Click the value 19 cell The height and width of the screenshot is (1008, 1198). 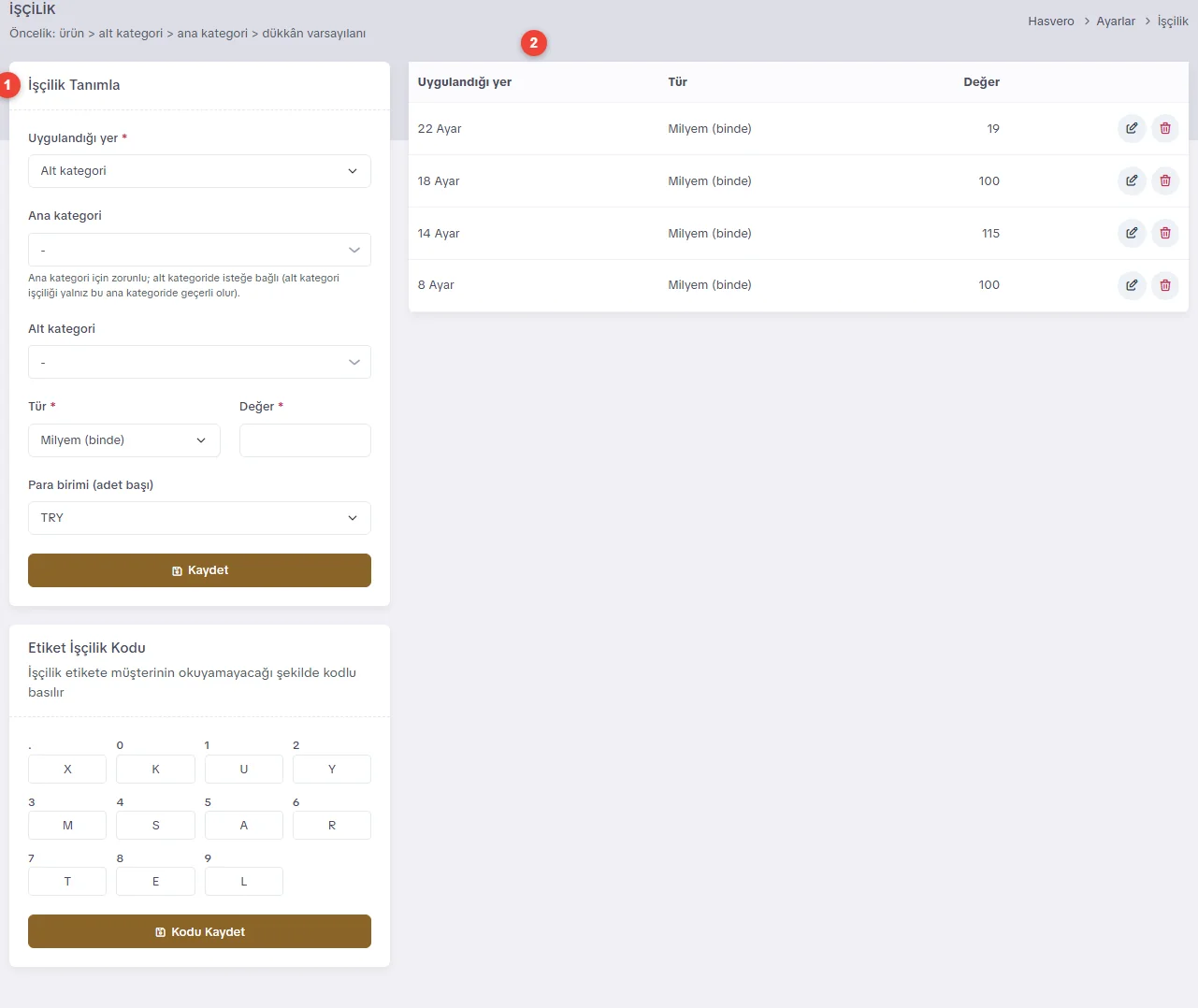click(993, 129)
